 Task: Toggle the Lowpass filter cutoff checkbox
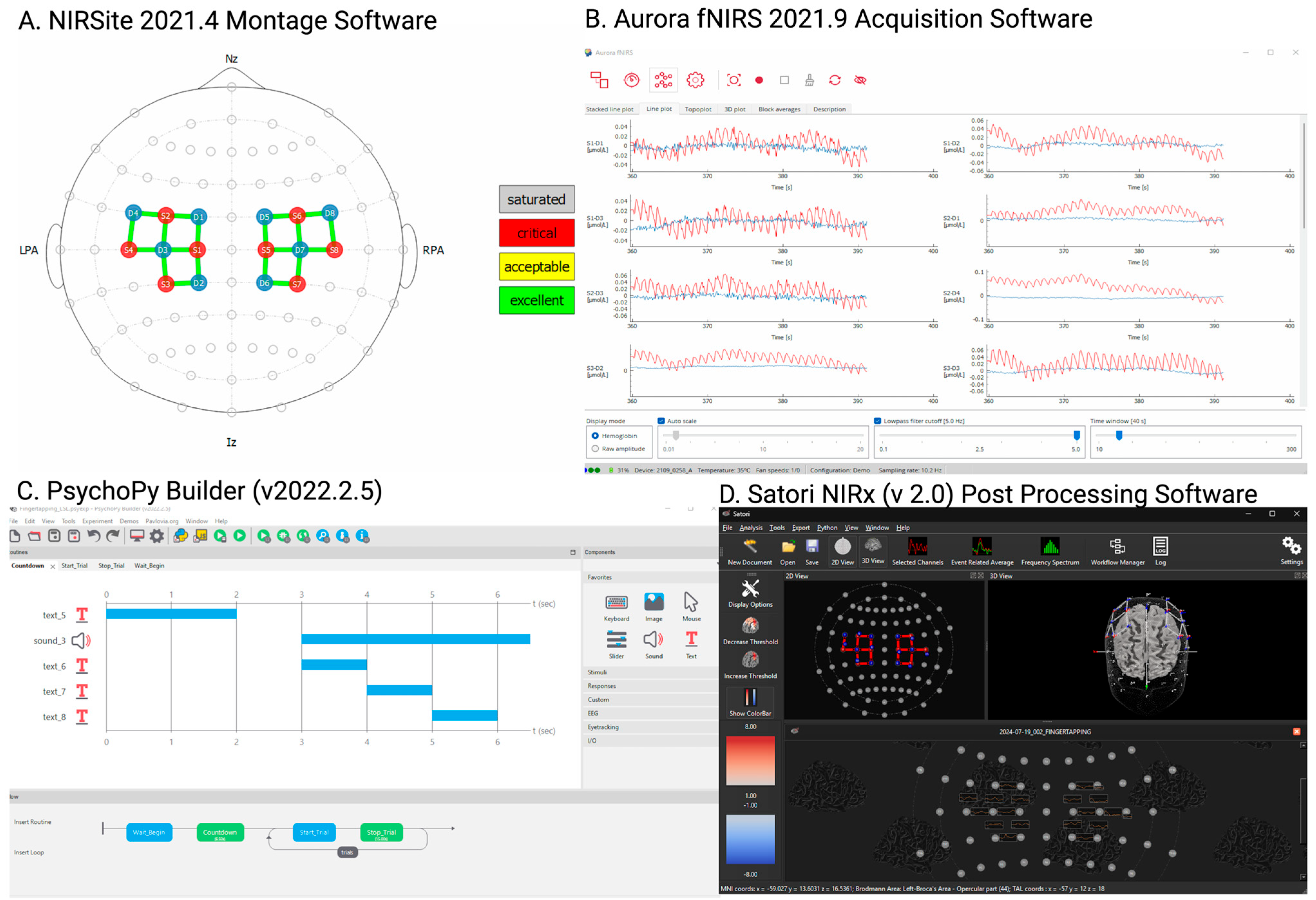[x=877, y=421]
